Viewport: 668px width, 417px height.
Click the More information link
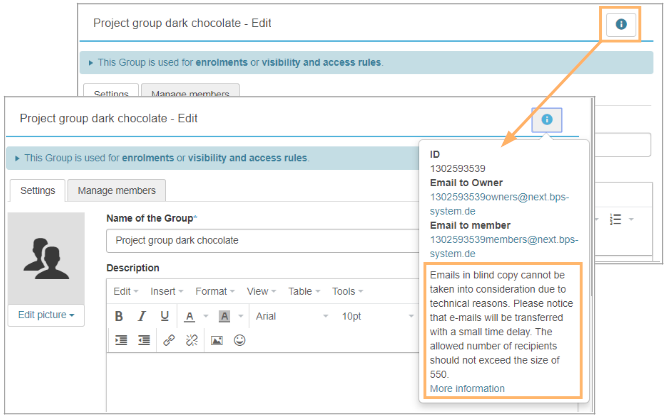coord(467,388)
